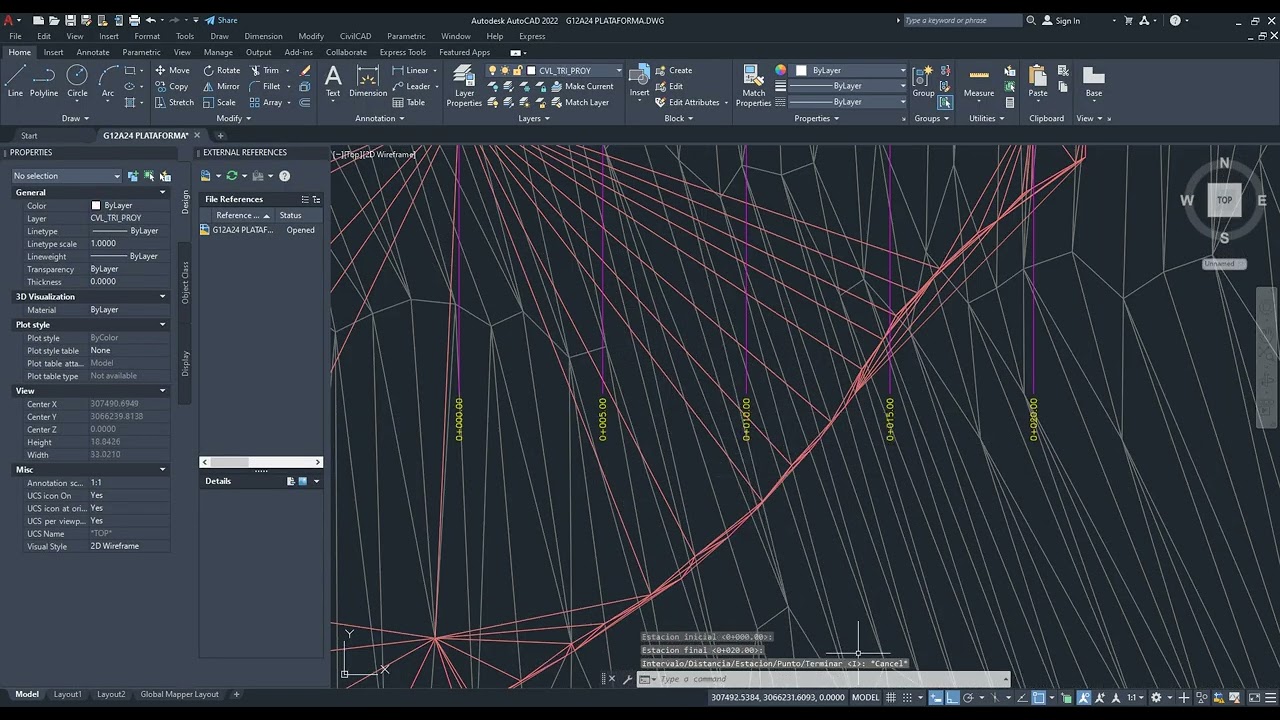Screen dimensions: 1280x720
Task: Expand the Annotation panel dropdown
Action: pos(380,118)
